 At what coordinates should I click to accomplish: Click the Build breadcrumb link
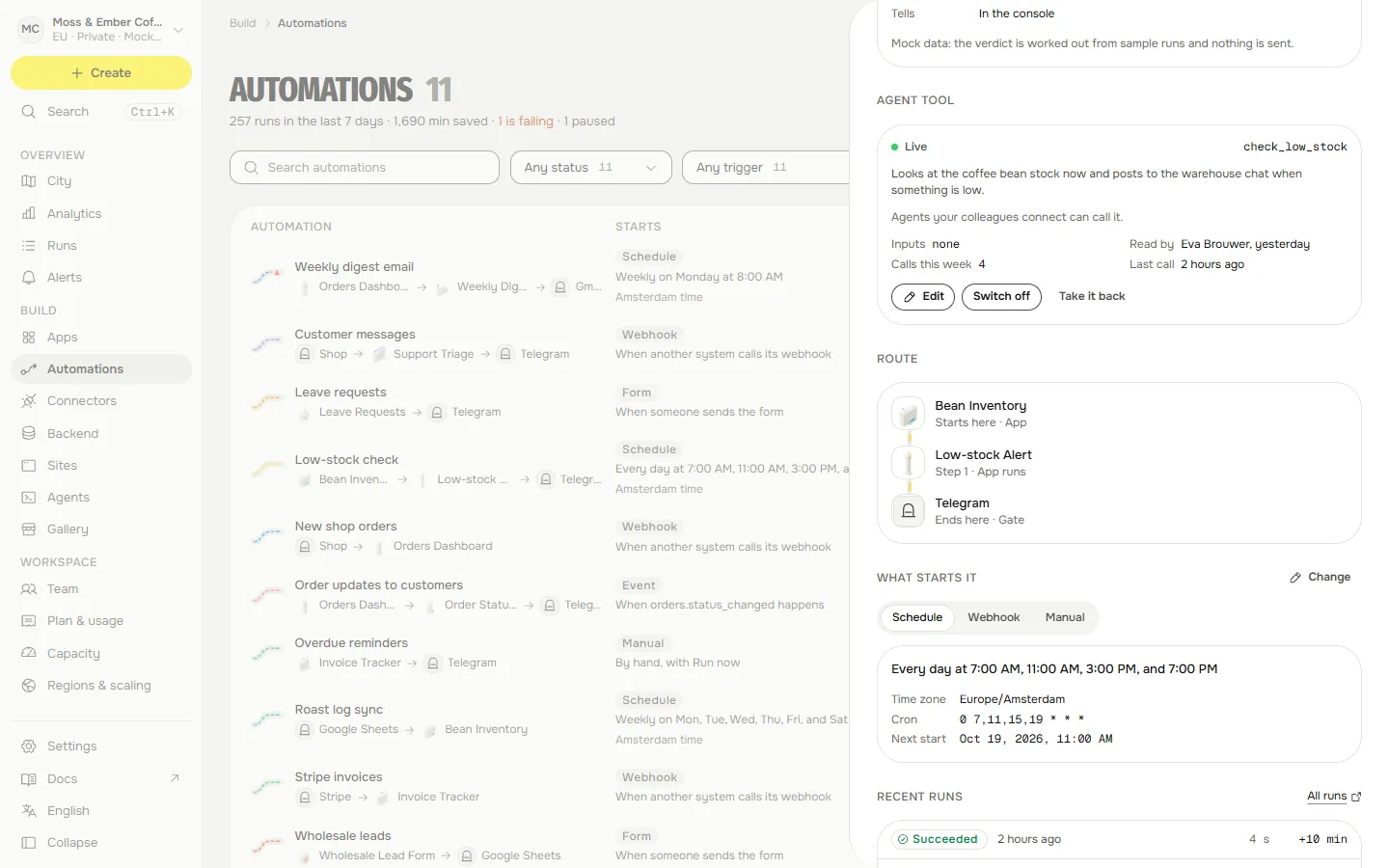[x=243, y=23]
